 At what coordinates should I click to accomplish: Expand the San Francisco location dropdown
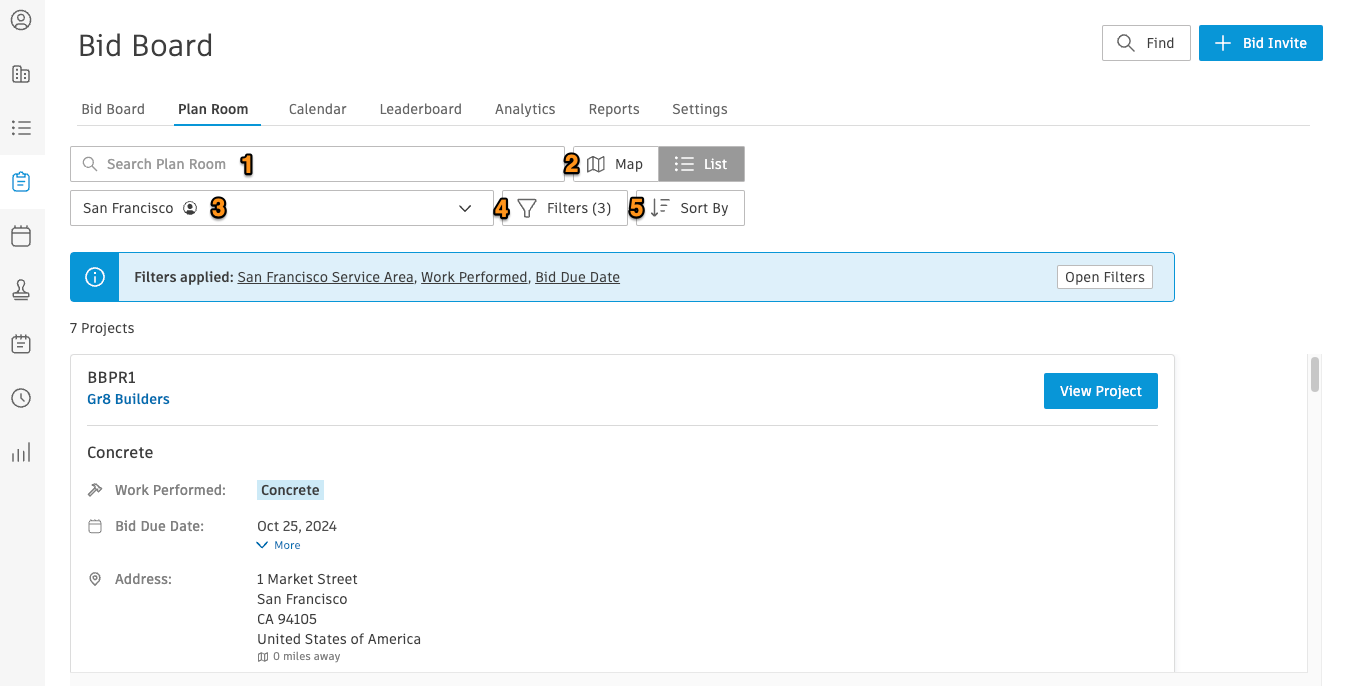click(x=281, y=207)
